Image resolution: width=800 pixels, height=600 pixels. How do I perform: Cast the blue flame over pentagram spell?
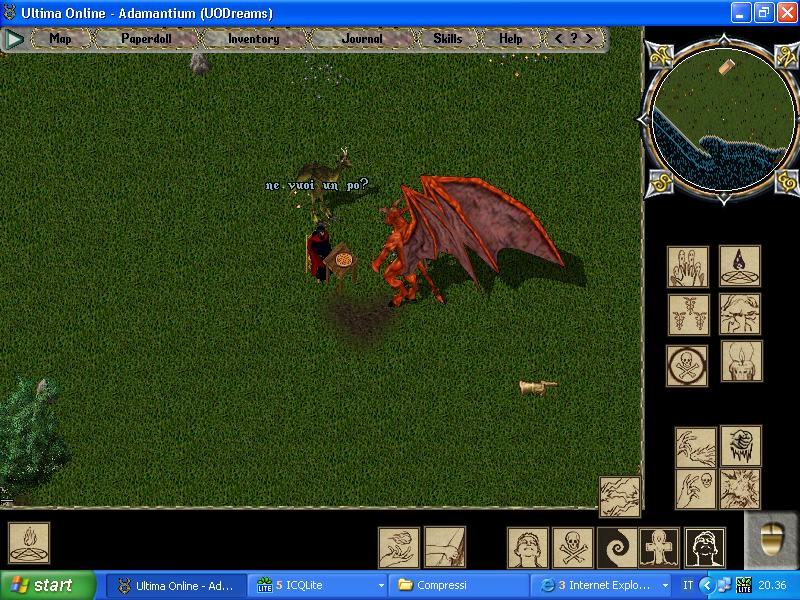[740, 266]
